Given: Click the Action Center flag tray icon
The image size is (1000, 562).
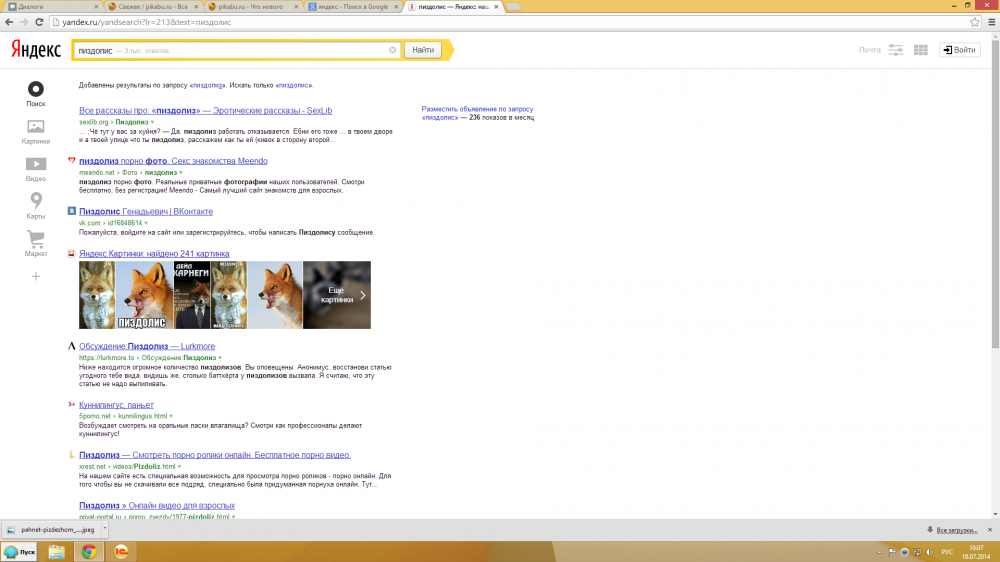Looking at the screenshot, I should [892, 552].
